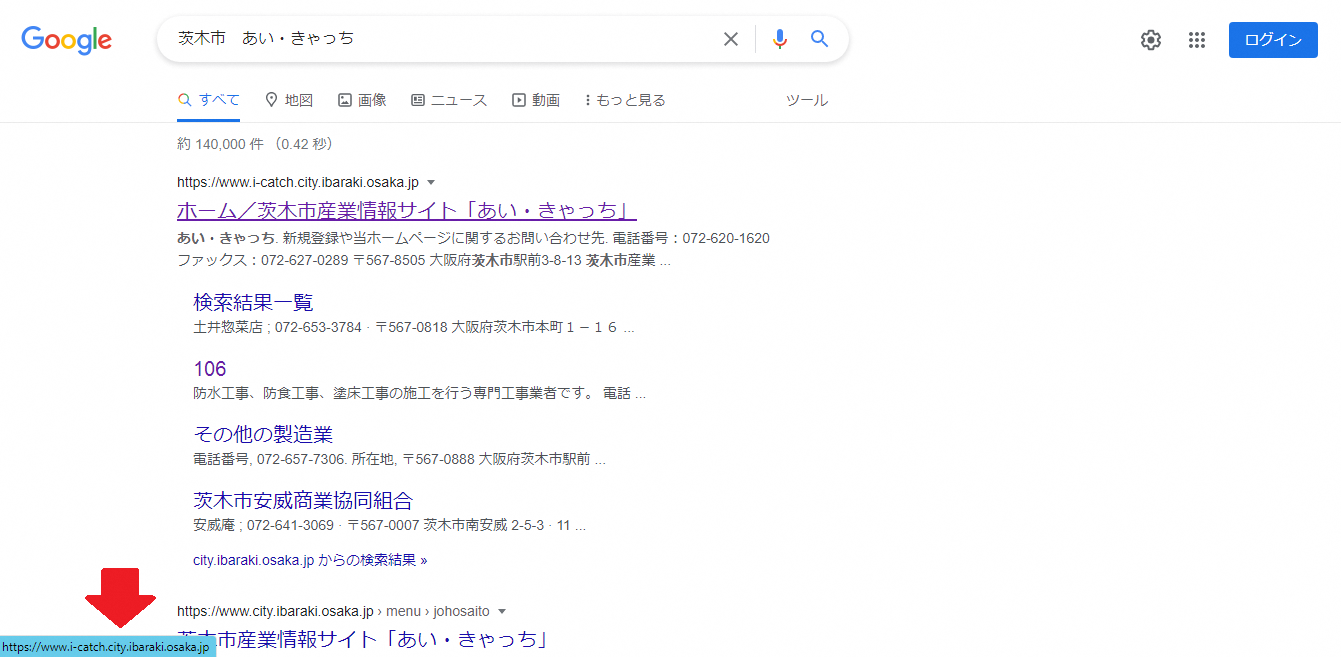Switch to the 画像 tab

pyautogui.click(x=362, y=100)
